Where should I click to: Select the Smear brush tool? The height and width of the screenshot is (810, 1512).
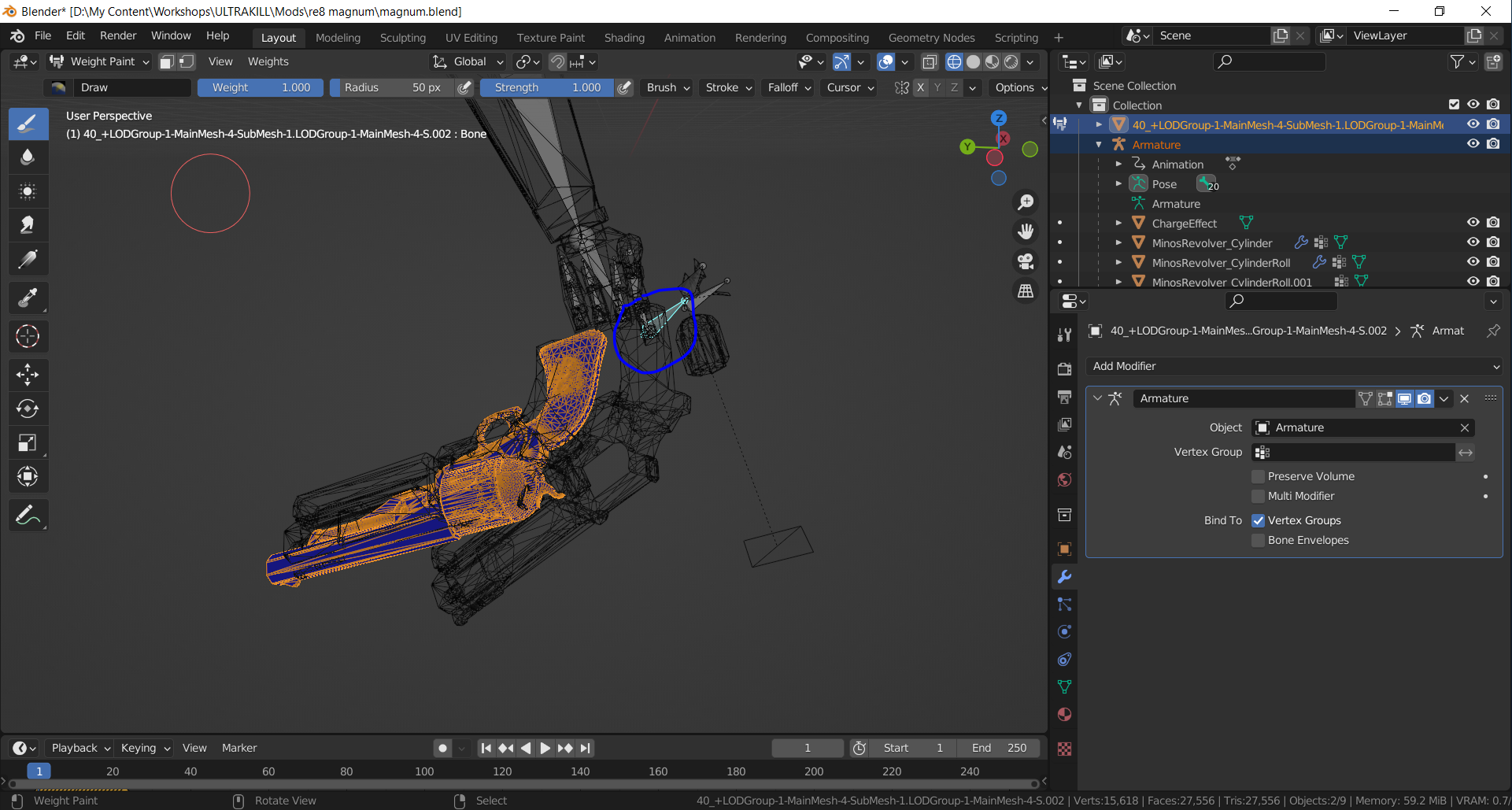[28, 225]
